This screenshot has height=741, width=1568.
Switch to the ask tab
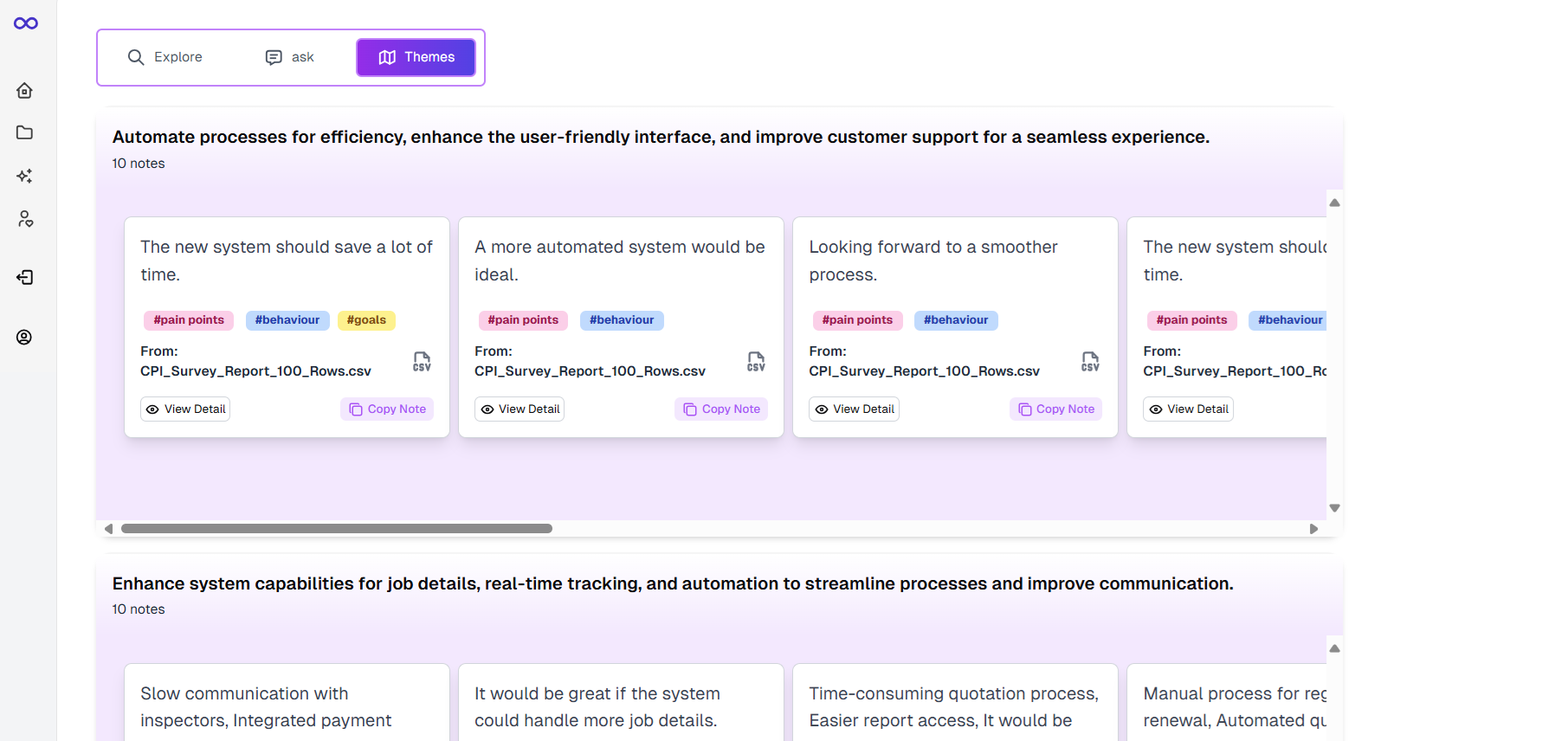290,57
